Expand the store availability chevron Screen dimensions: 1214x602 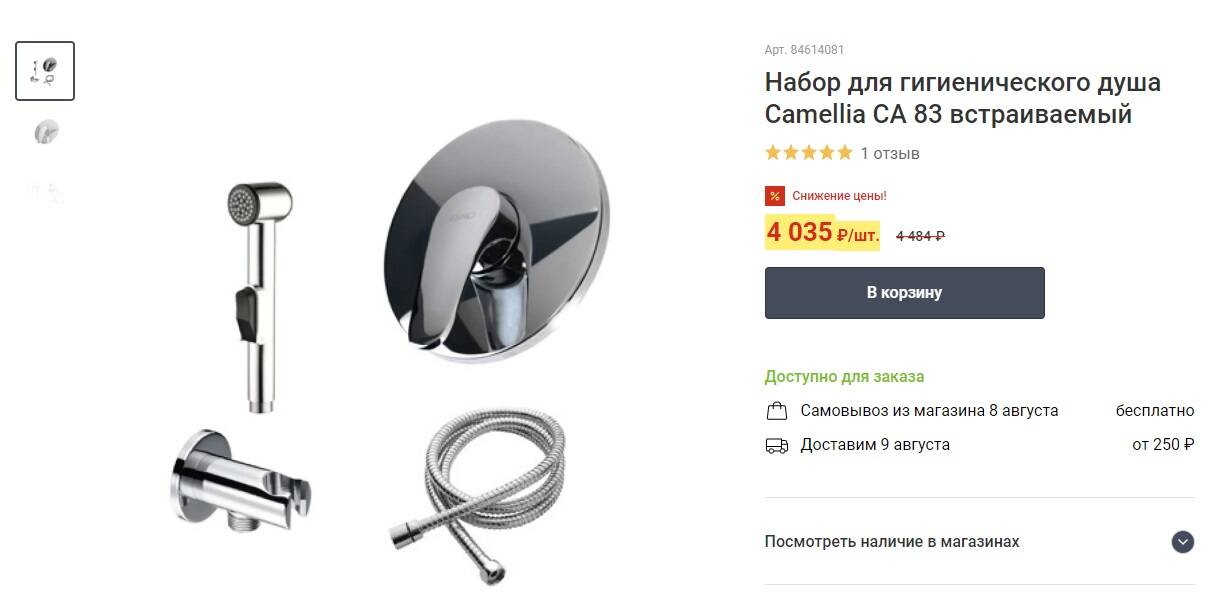1183,542
